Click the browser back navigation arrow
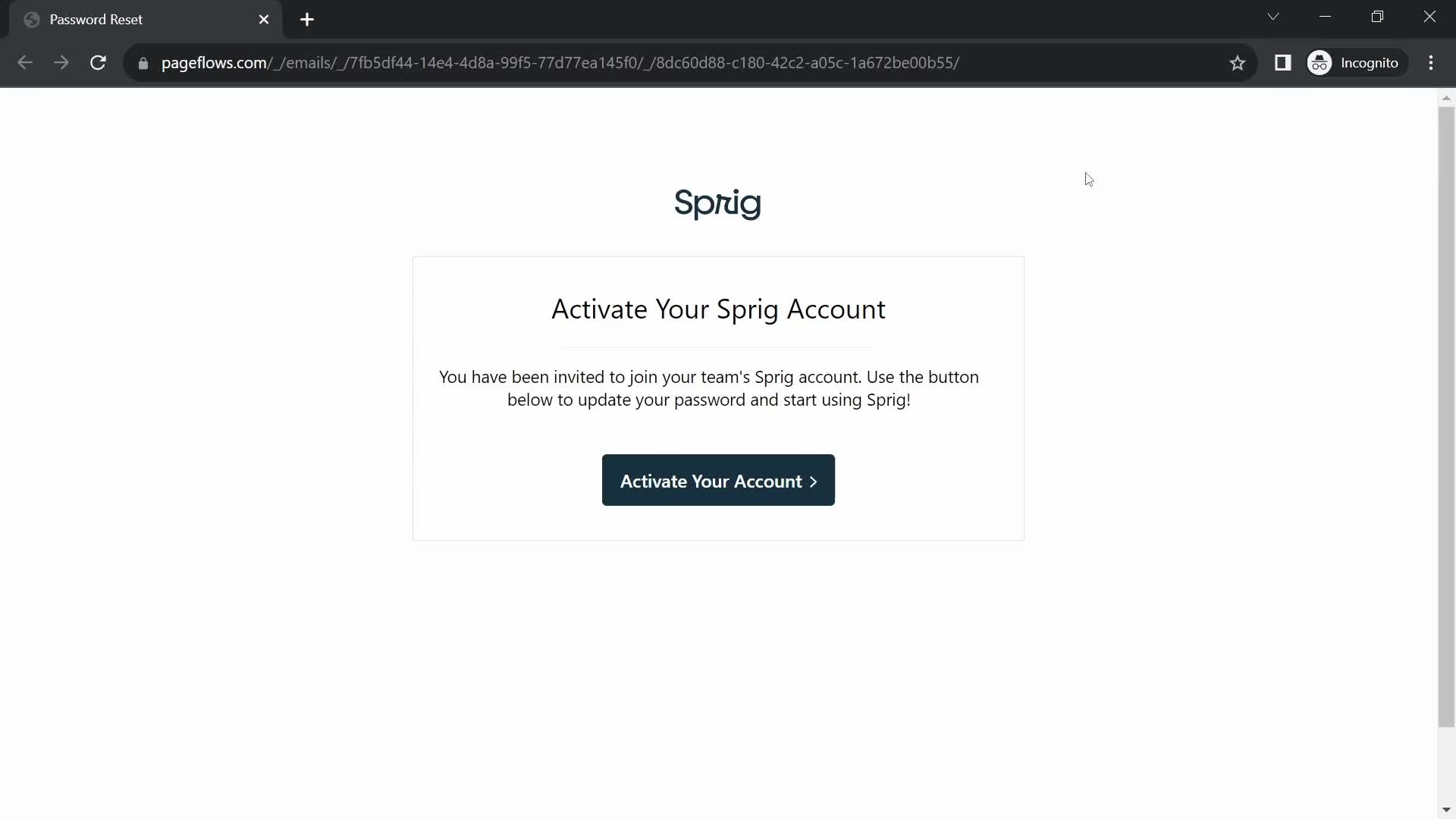The image size is (1456, 819). coord(24,62)
